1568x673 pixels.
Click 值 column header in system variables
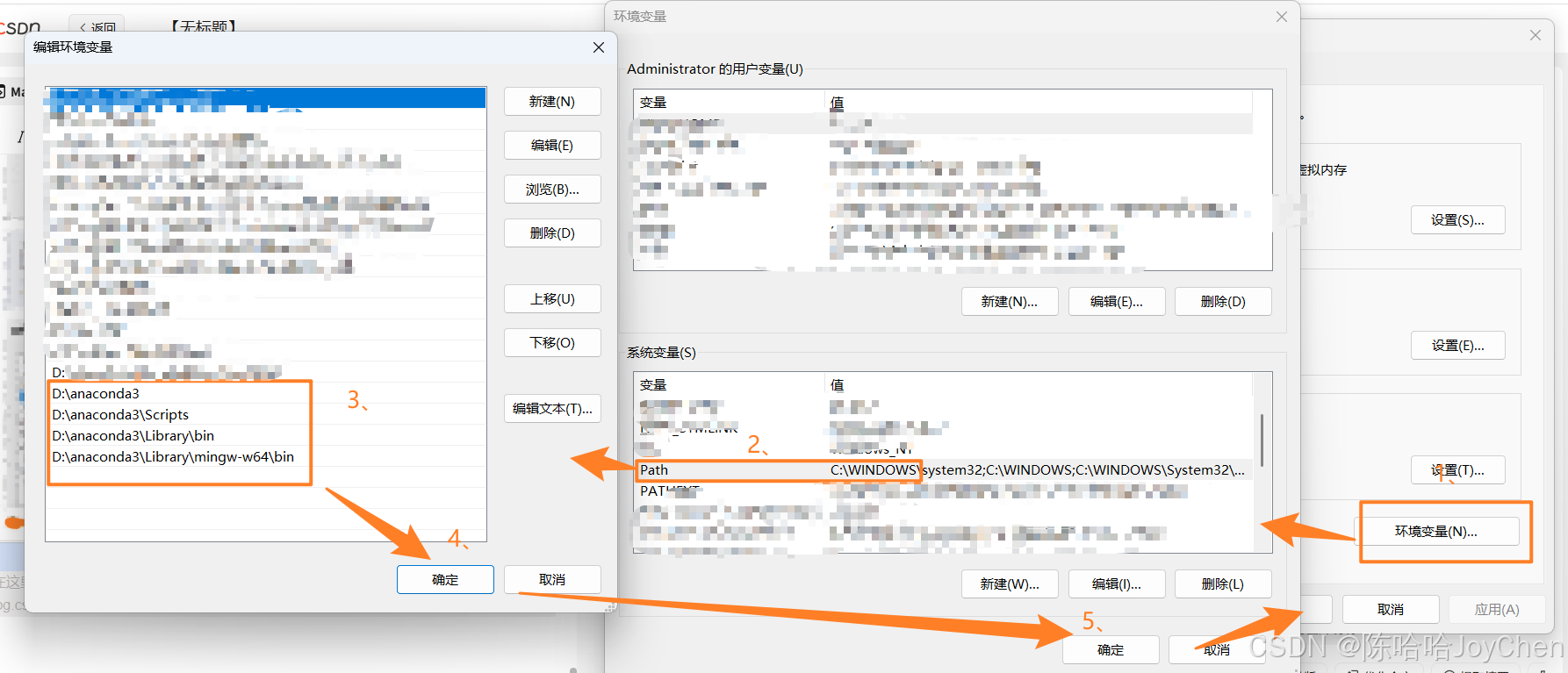pos(1039,385)
